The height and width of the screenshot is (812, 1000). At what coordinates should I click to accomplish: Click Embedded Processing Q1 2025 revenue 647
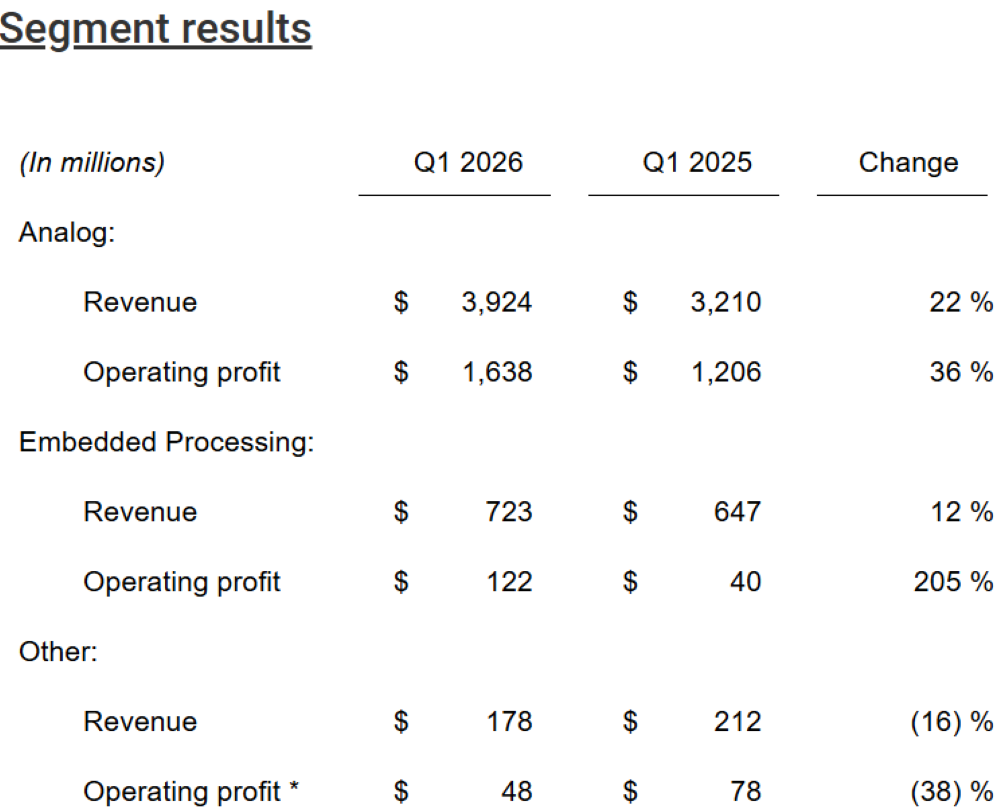click(739, 513)
